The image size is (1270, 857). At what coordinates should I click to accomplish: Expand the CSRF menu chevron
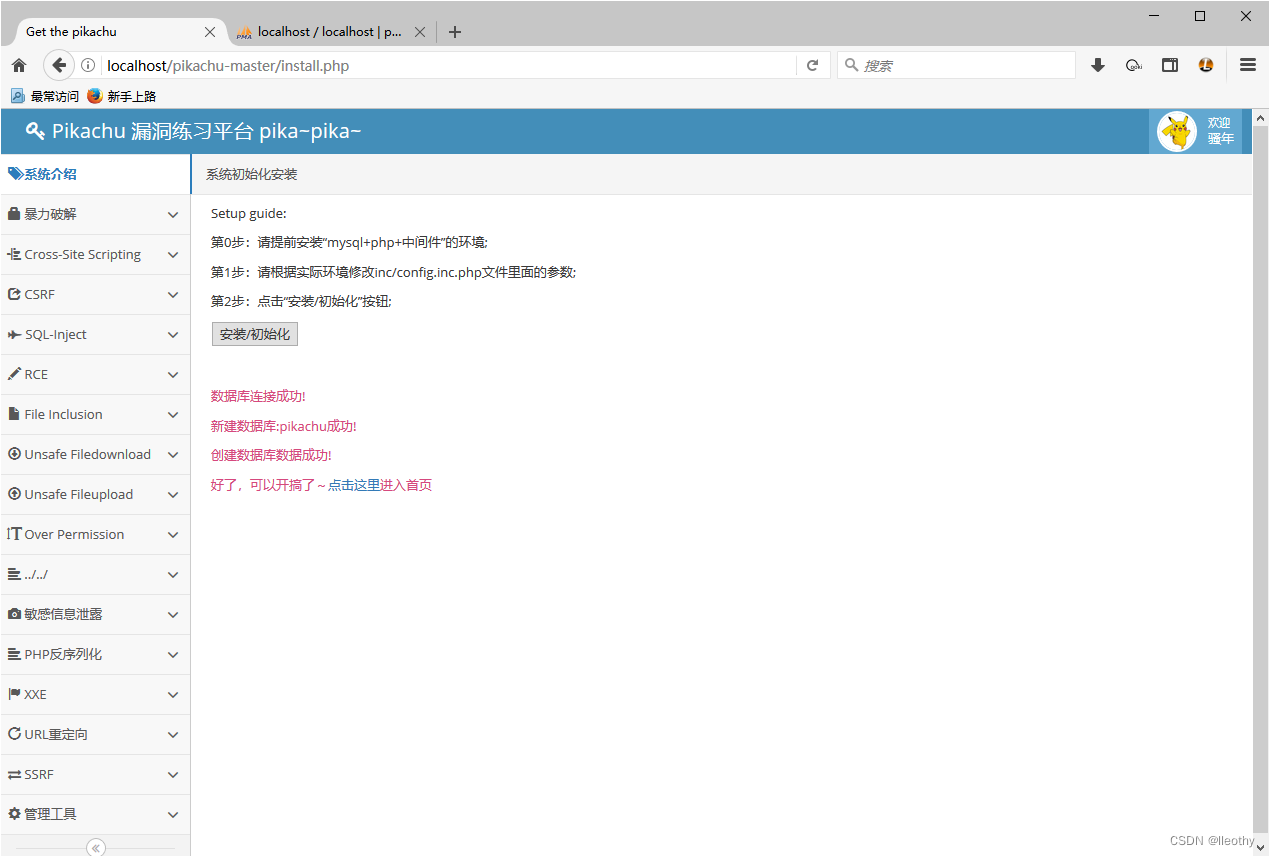click(173, 295)
